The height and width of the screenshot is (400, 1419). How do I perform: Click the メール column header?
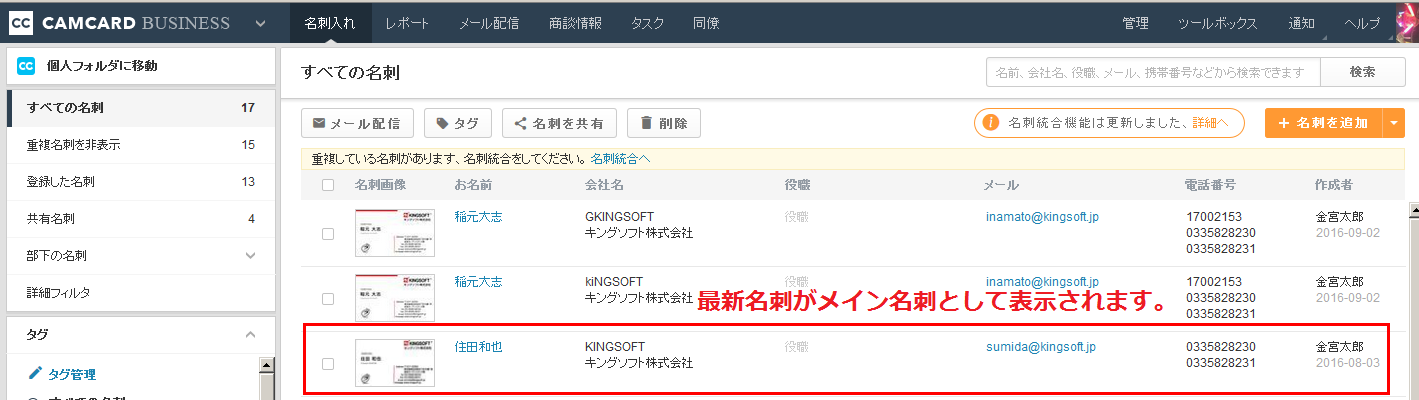pos(1001,185)
